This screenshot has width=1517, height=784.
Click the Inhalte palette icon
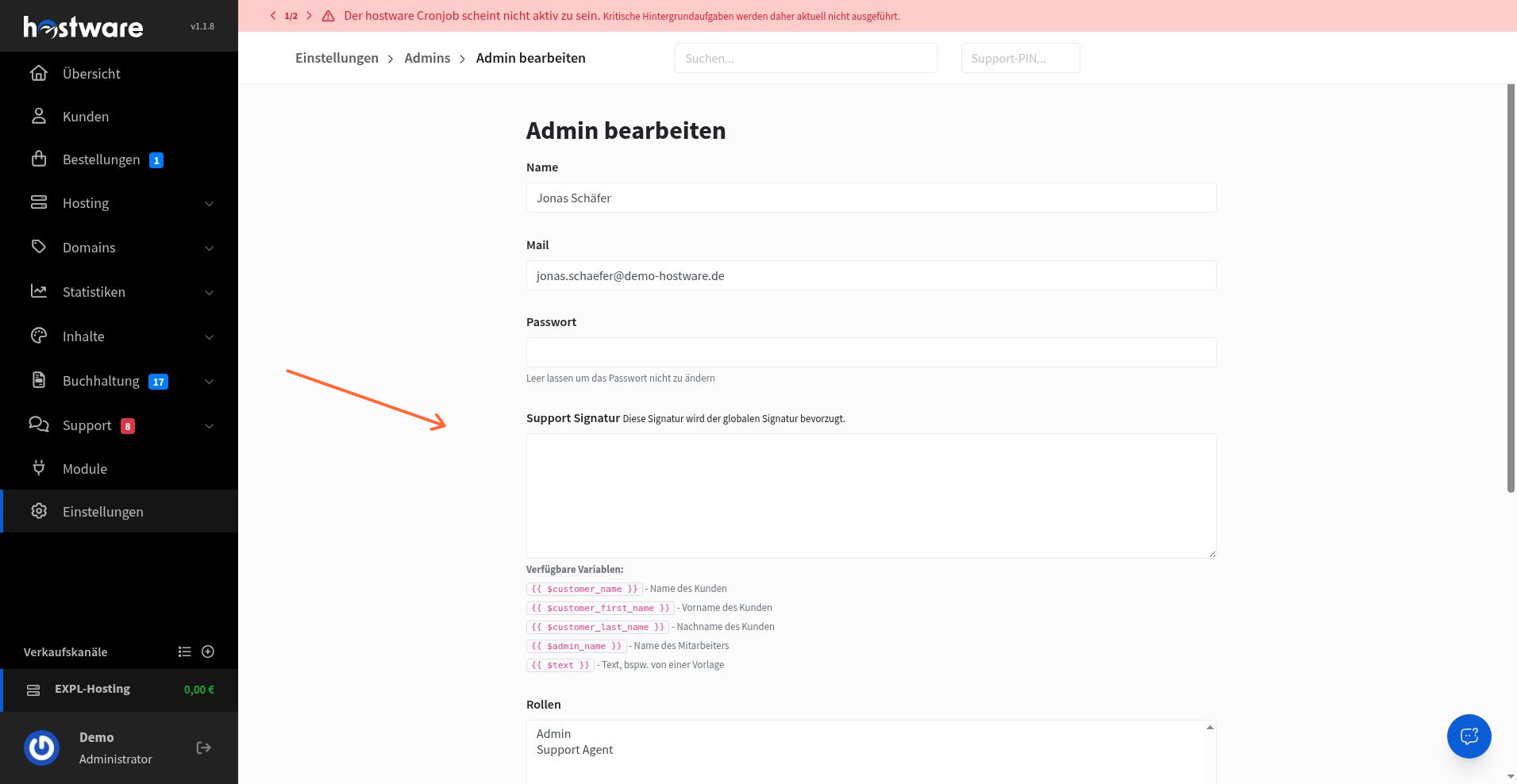point(39,336)
